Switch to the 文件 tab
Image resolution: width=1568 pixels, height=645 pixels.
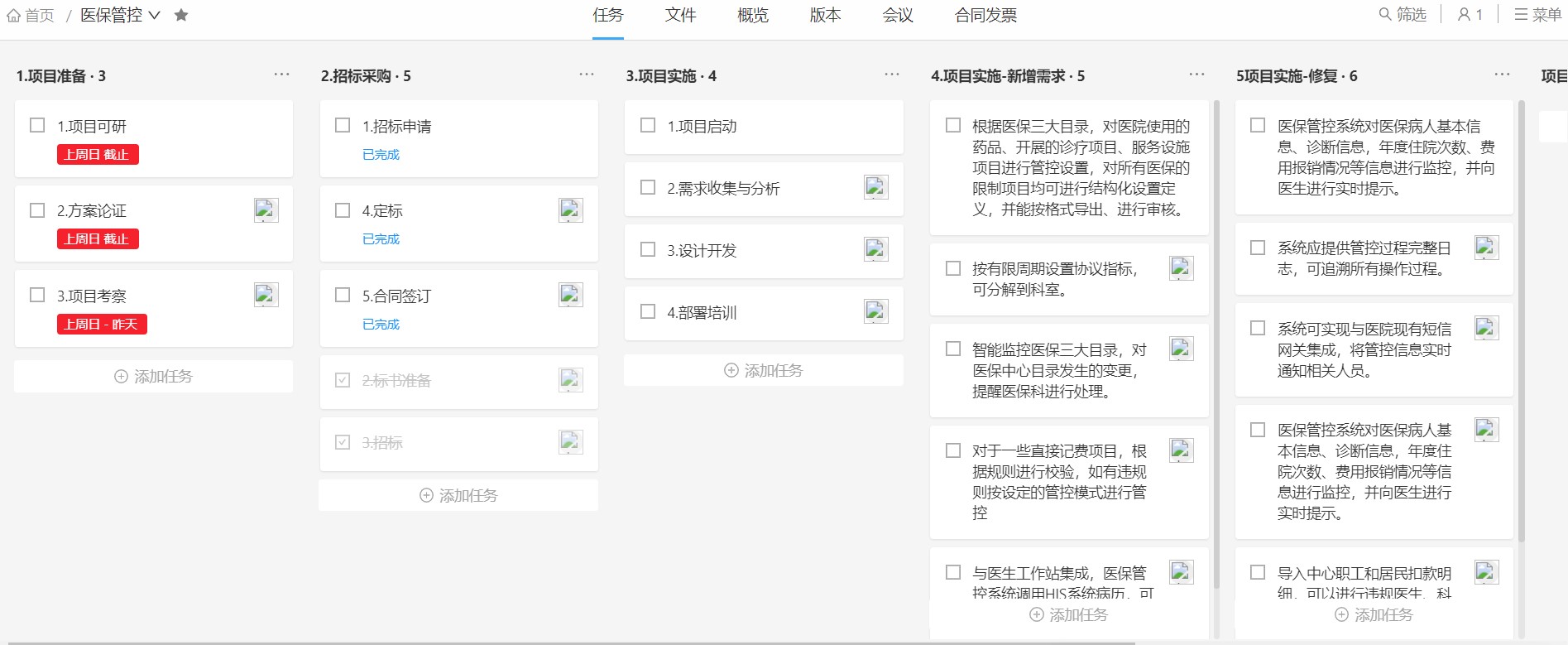[680, 15]
